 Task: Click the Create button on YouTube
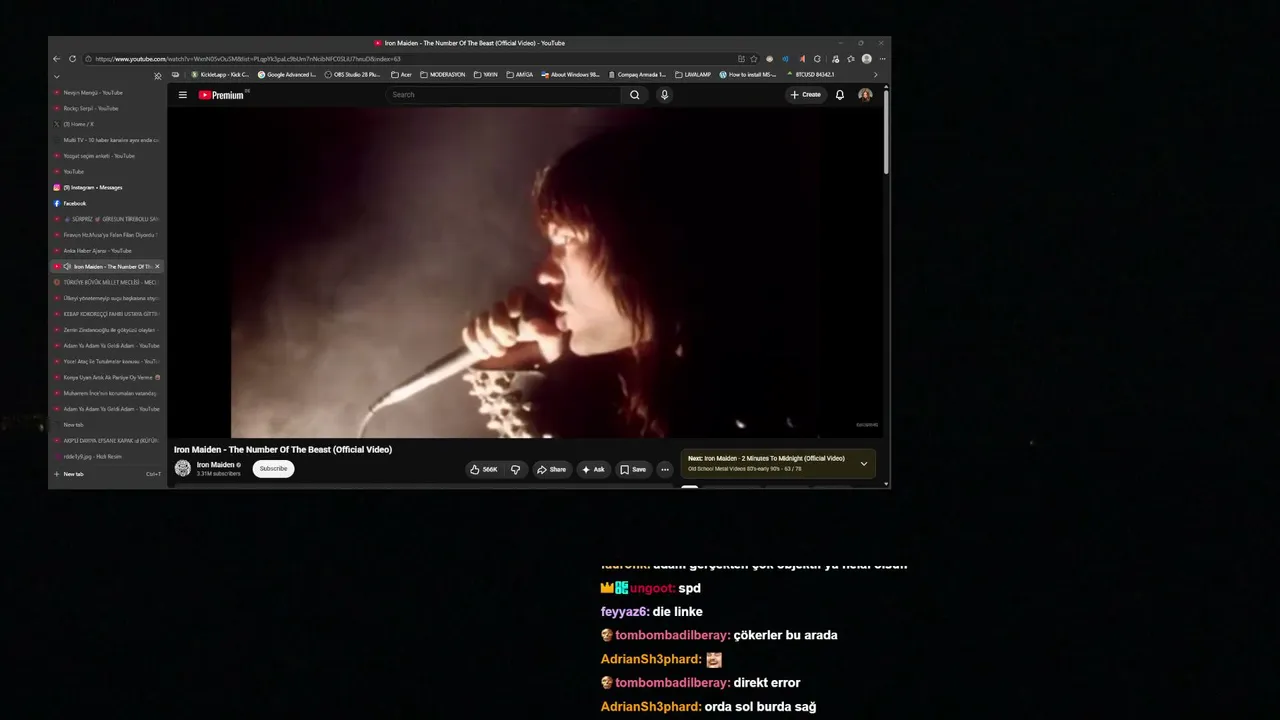805,95
